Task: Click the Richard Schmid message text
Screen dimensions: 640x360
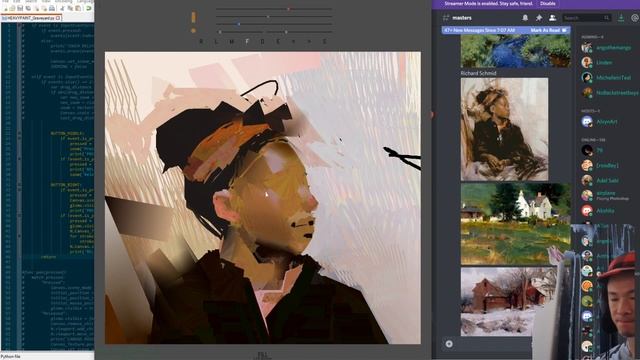Action: pyautogui.click(x=478, y=73)
